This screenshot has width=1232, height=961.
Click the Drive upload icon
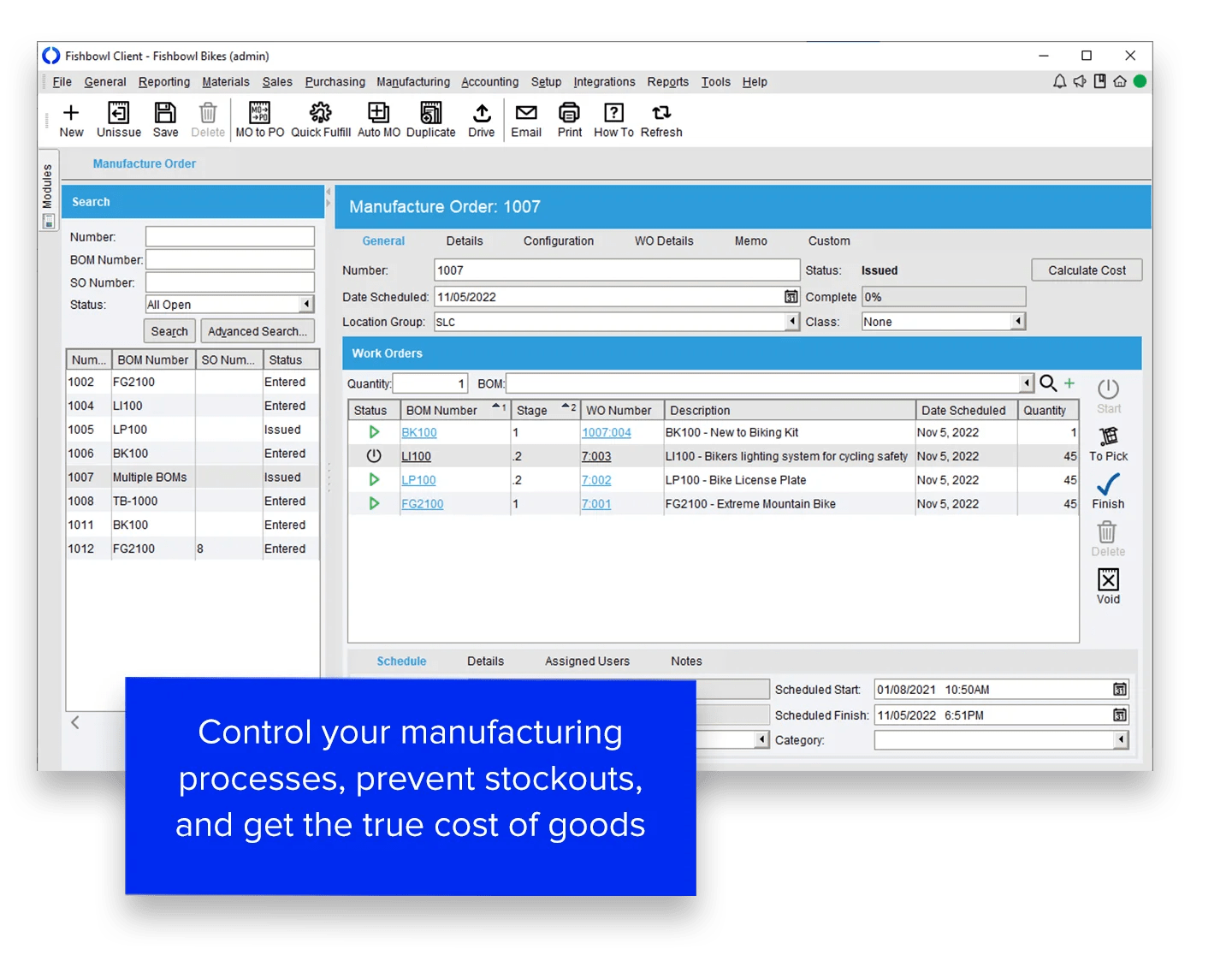coord(482,120)
